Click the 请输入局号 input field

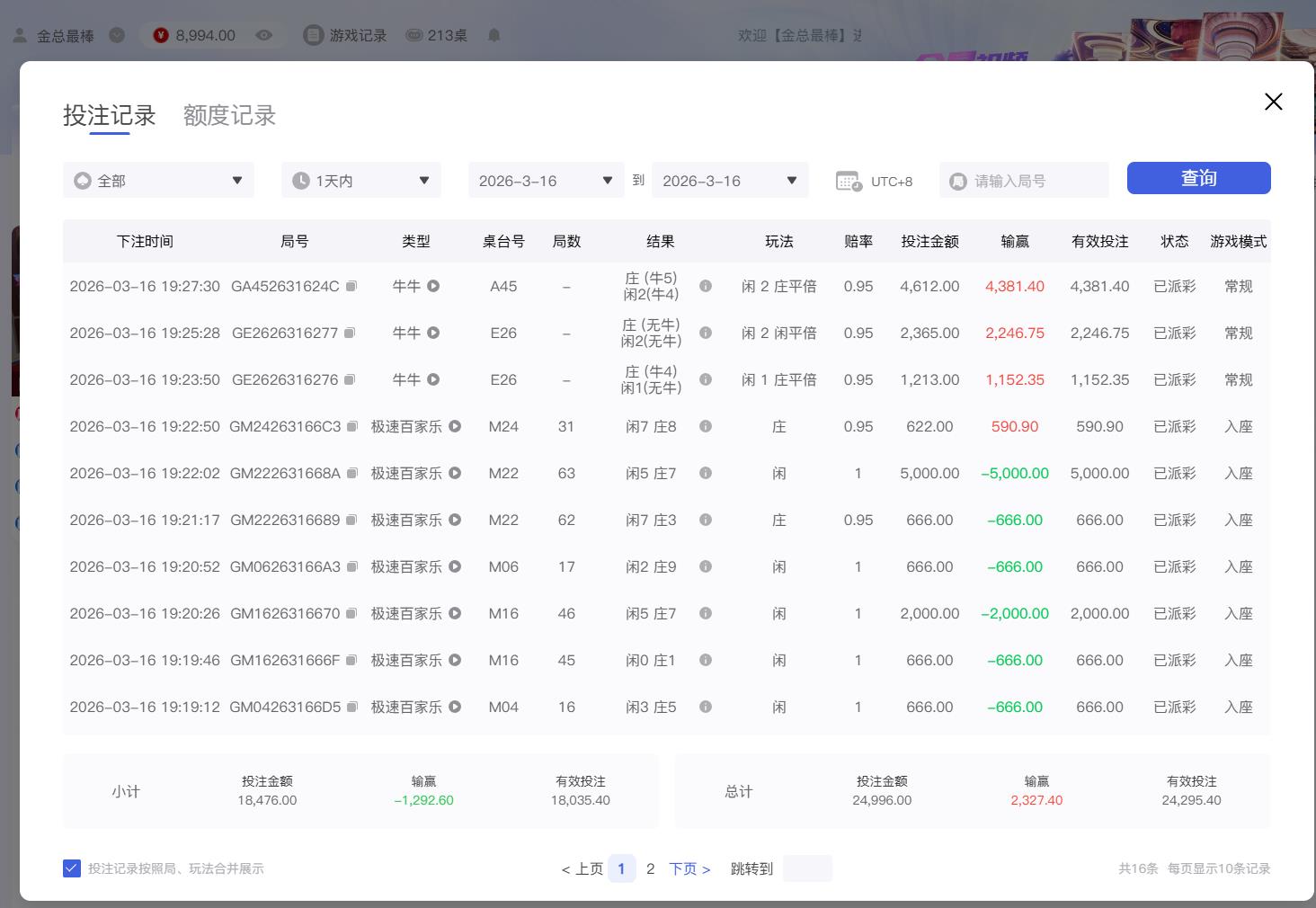point(1025,180)
